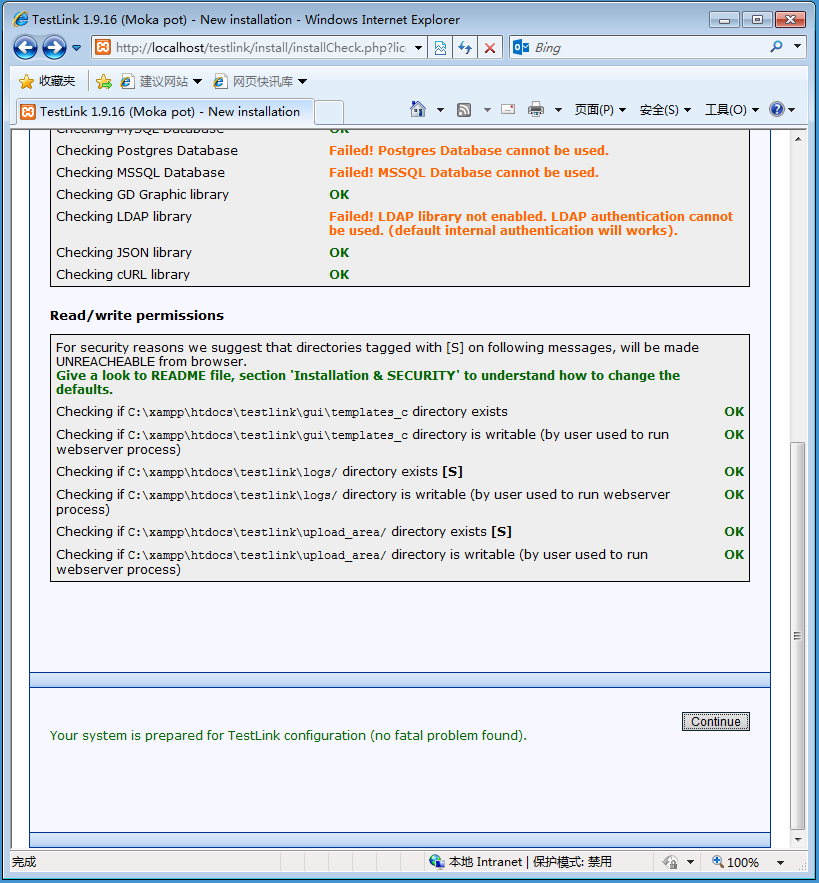The height and width of the screenshot is (883, 819).
Task: Expand the Home button dropdown arrow
Action: 440,110
